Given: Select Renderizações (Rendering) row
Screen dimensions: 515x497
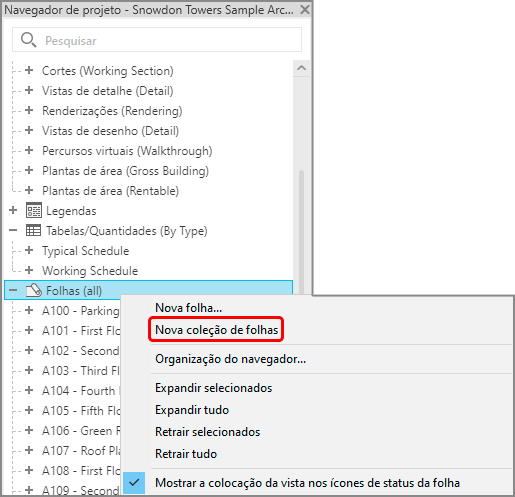Looking at the screenshot, I should pos(112,111).
